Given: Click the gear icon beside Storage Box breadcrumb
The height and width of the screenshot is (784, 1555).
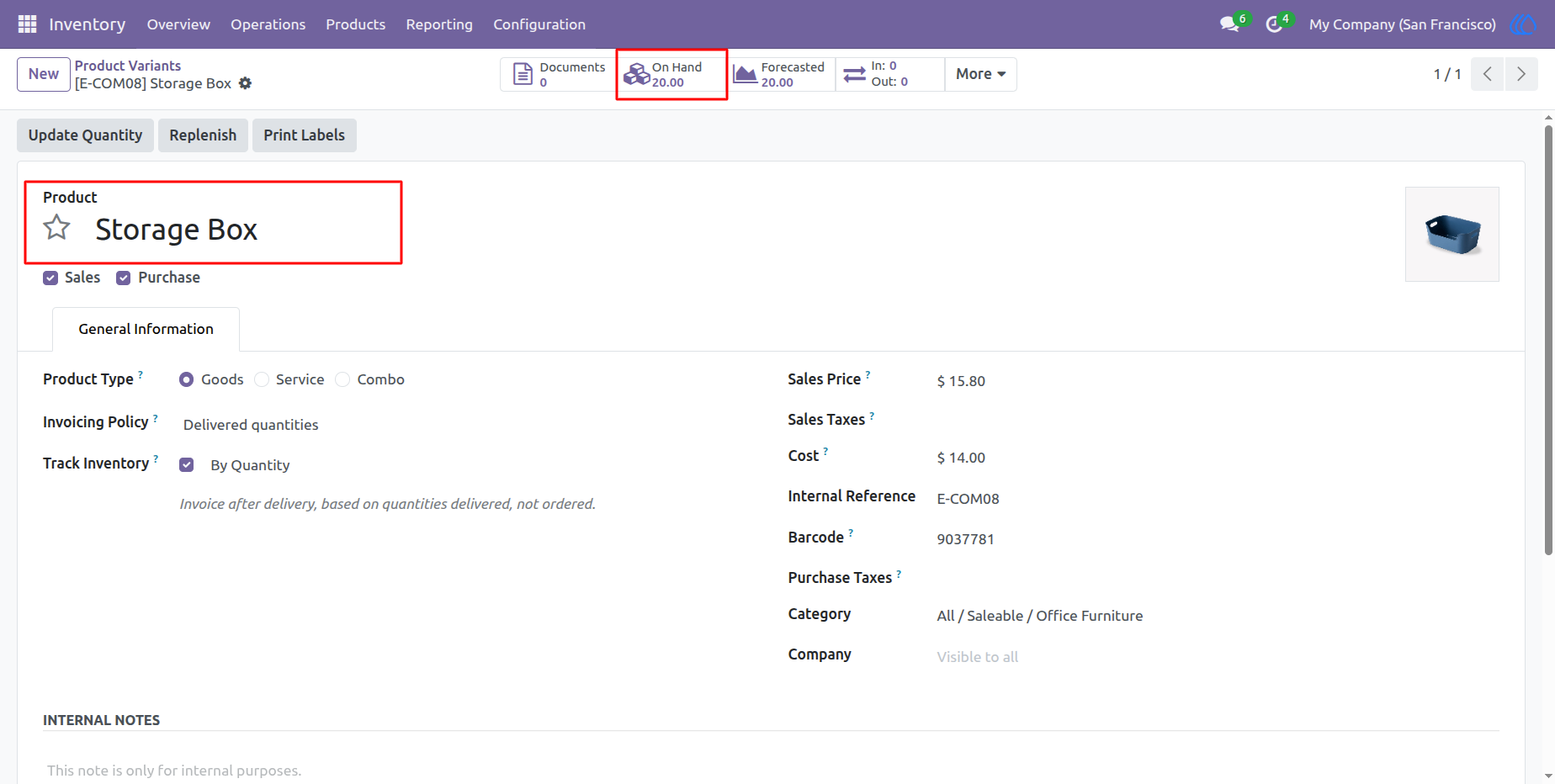Looking at the screenshot, I should coord(245,83).
